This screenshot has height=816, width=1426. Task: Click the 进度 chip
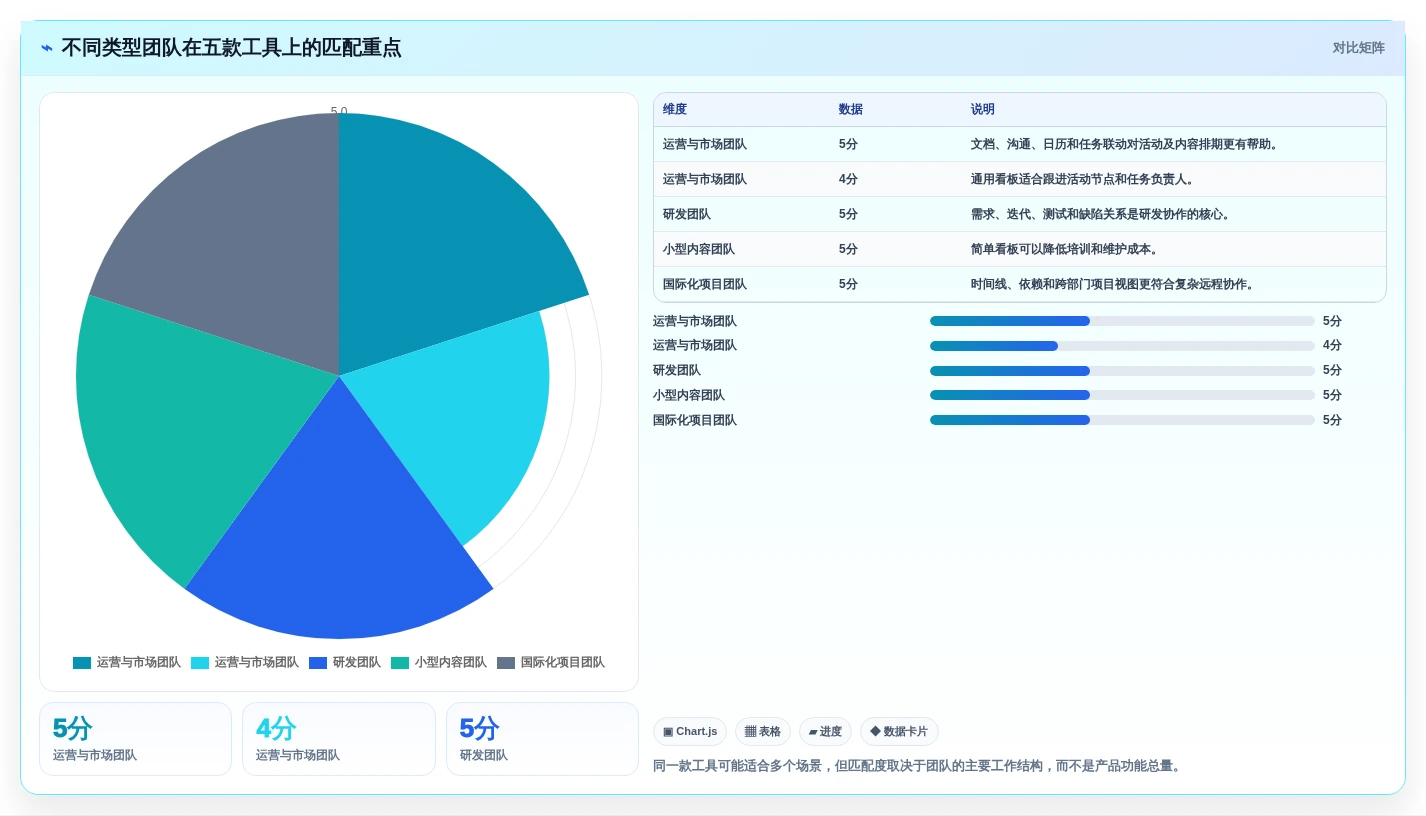(x=825, y=732)
